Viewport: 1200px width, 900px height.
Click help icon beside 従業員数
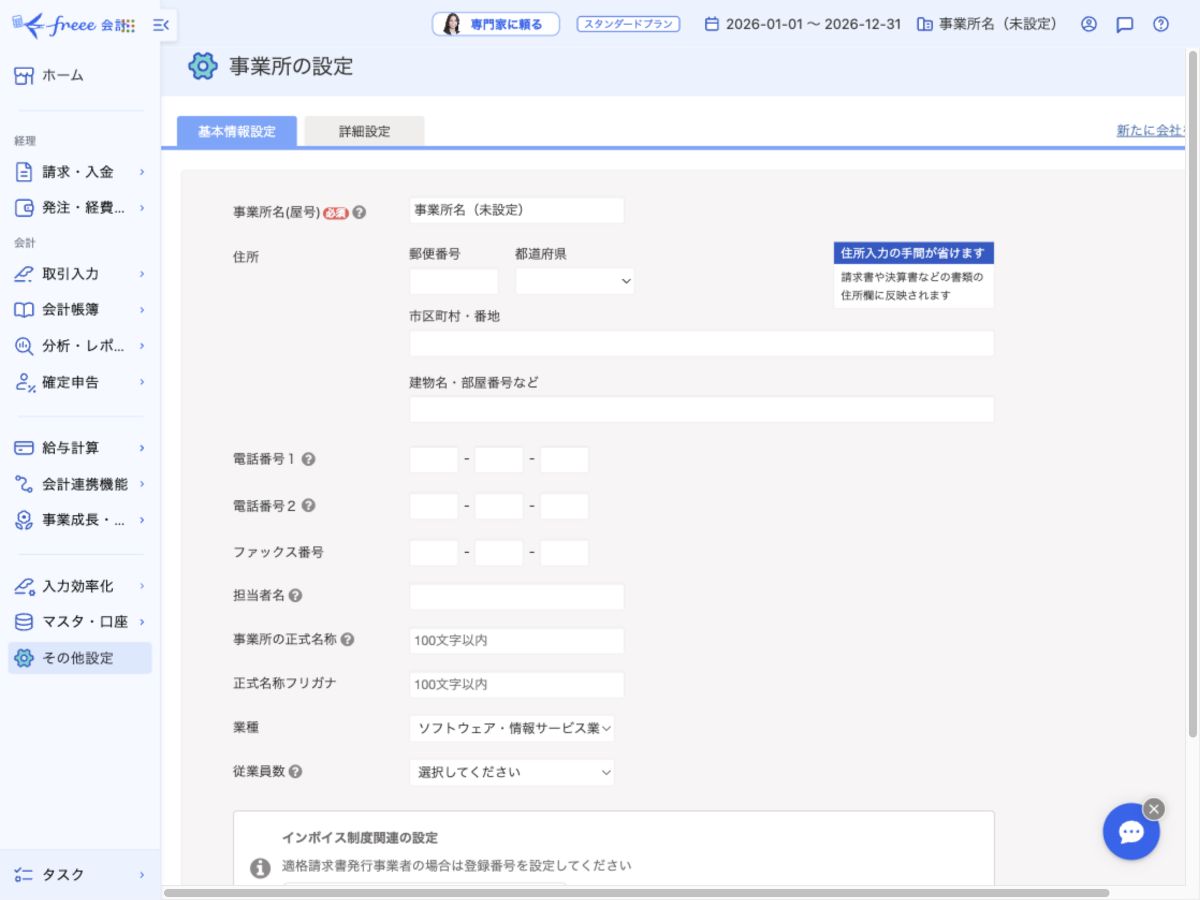(295, 772)
